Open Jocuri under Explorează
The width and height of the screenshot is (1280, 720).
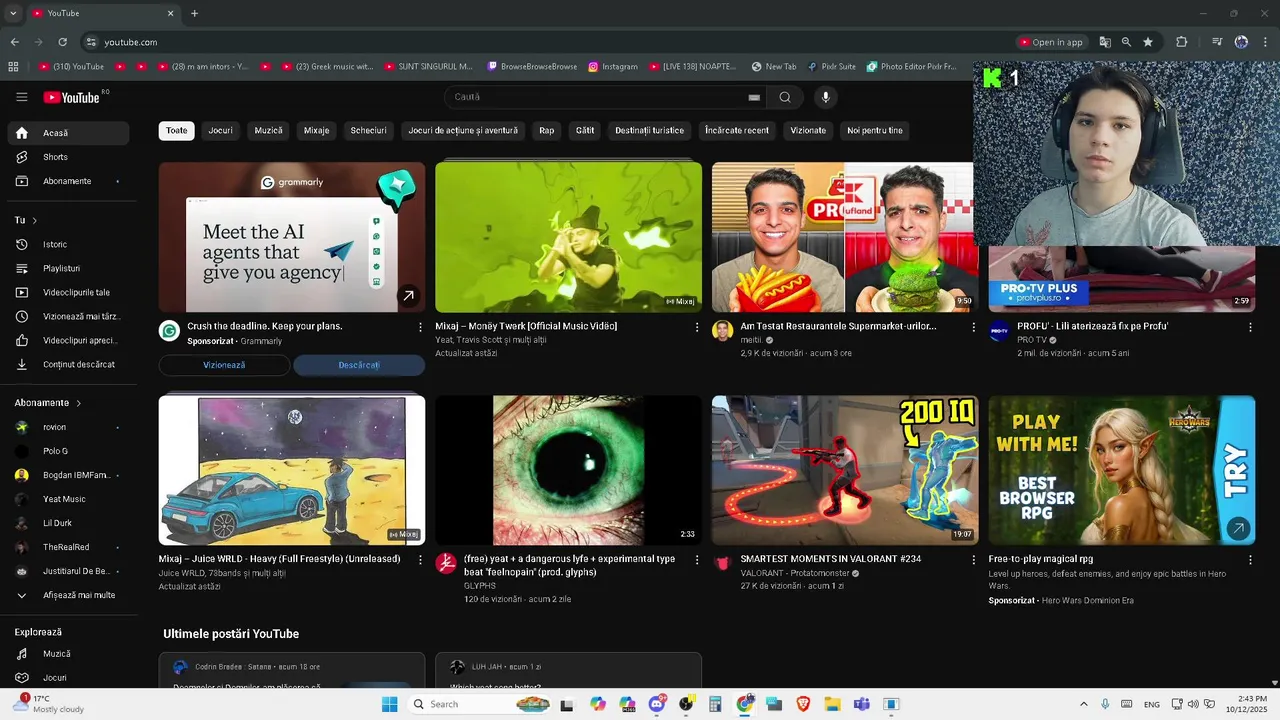(x=68, y=677)
